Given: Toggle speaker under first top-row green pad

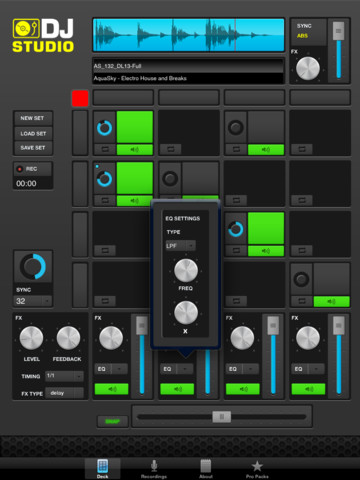Looking at the screenshot, I should pyautogui.click(x=135, y=150).
